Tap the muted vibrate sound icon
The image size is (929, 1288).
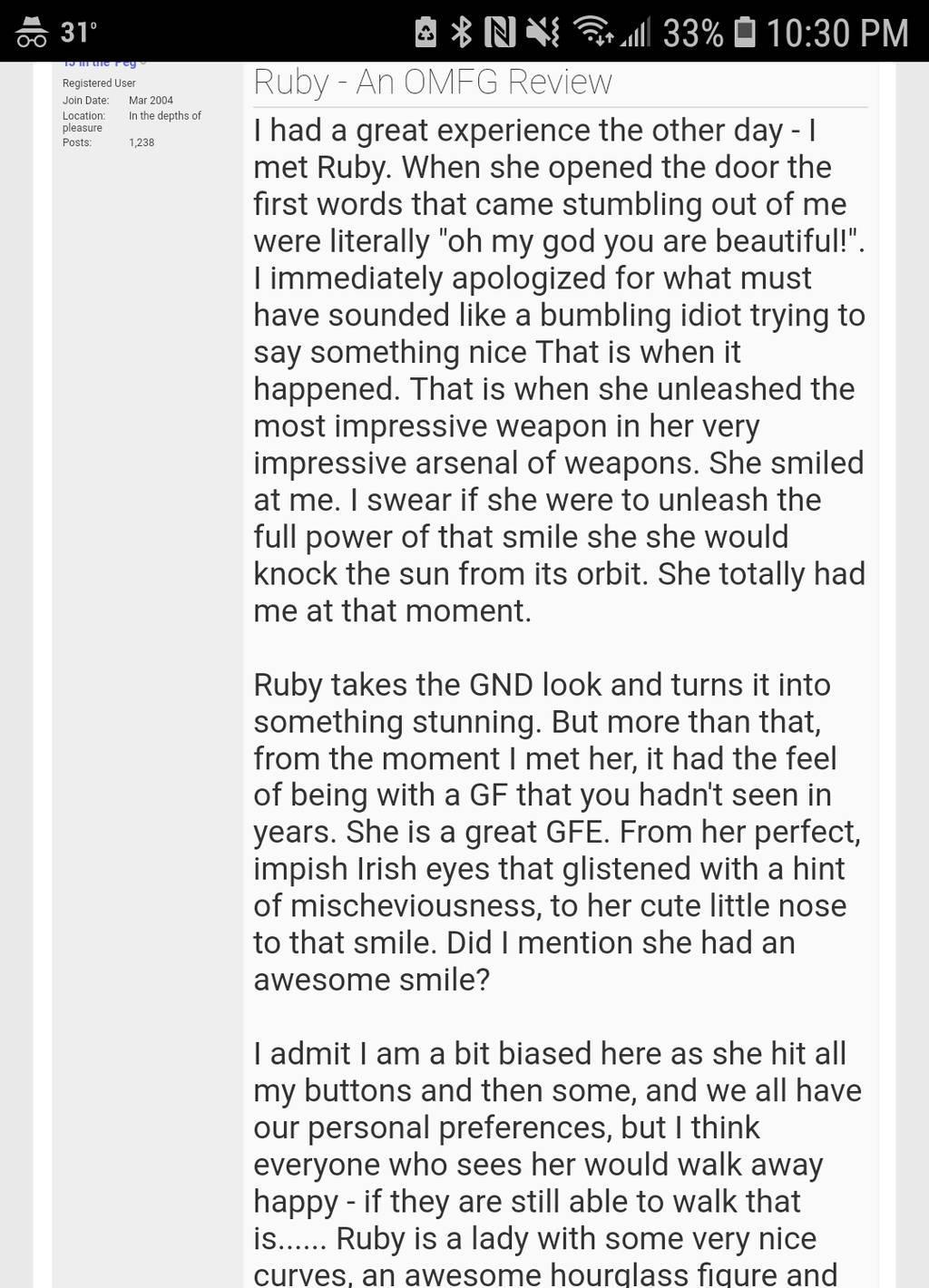(x=543, y=33)
